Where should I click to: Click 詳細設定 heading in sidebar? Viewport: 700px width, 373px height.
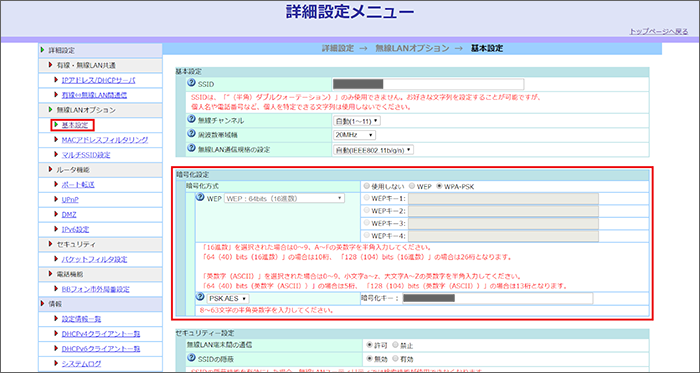tap(62, 50)
